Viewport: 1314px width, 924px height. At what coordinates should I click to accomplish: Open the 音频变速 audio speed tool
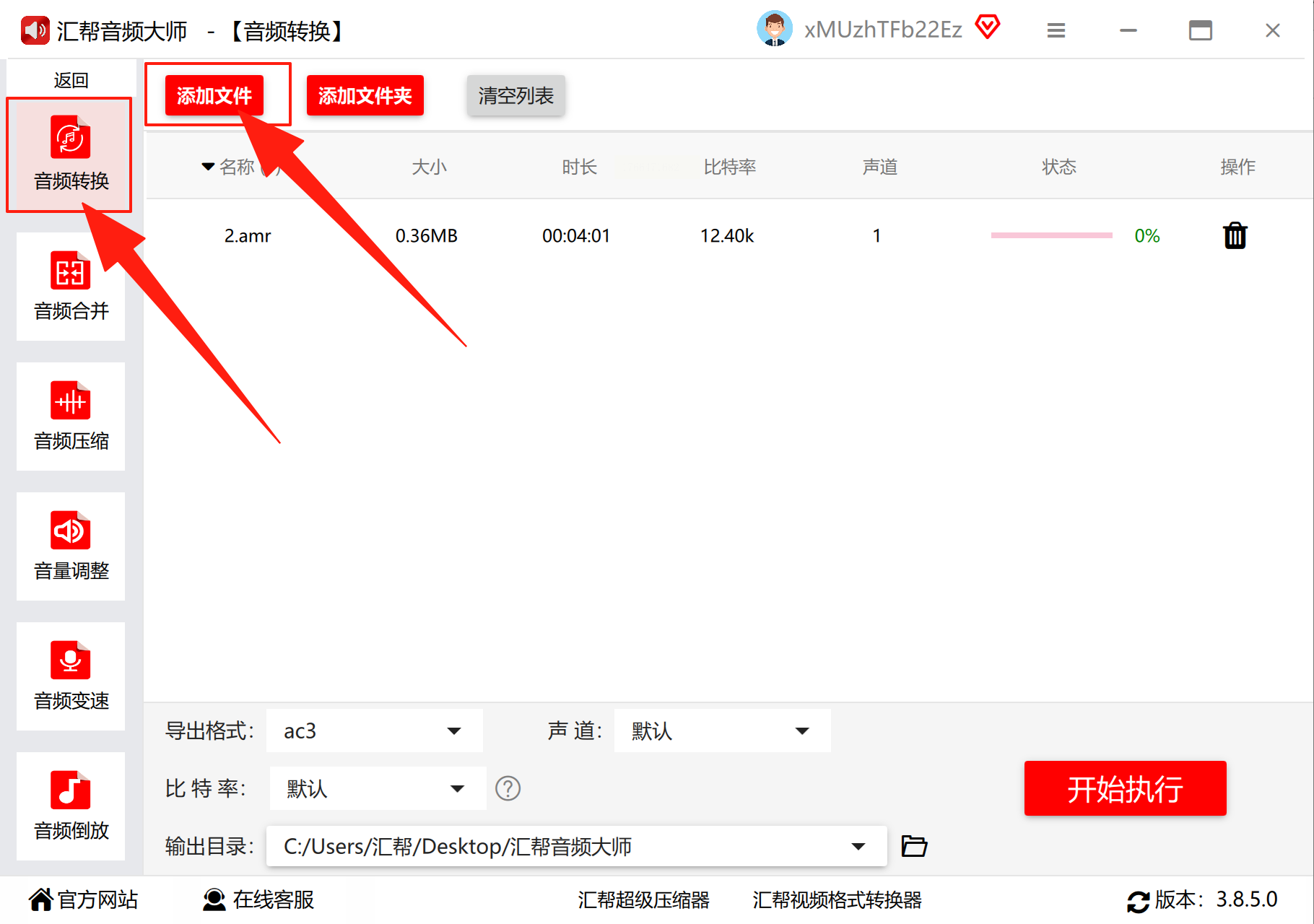71,676
